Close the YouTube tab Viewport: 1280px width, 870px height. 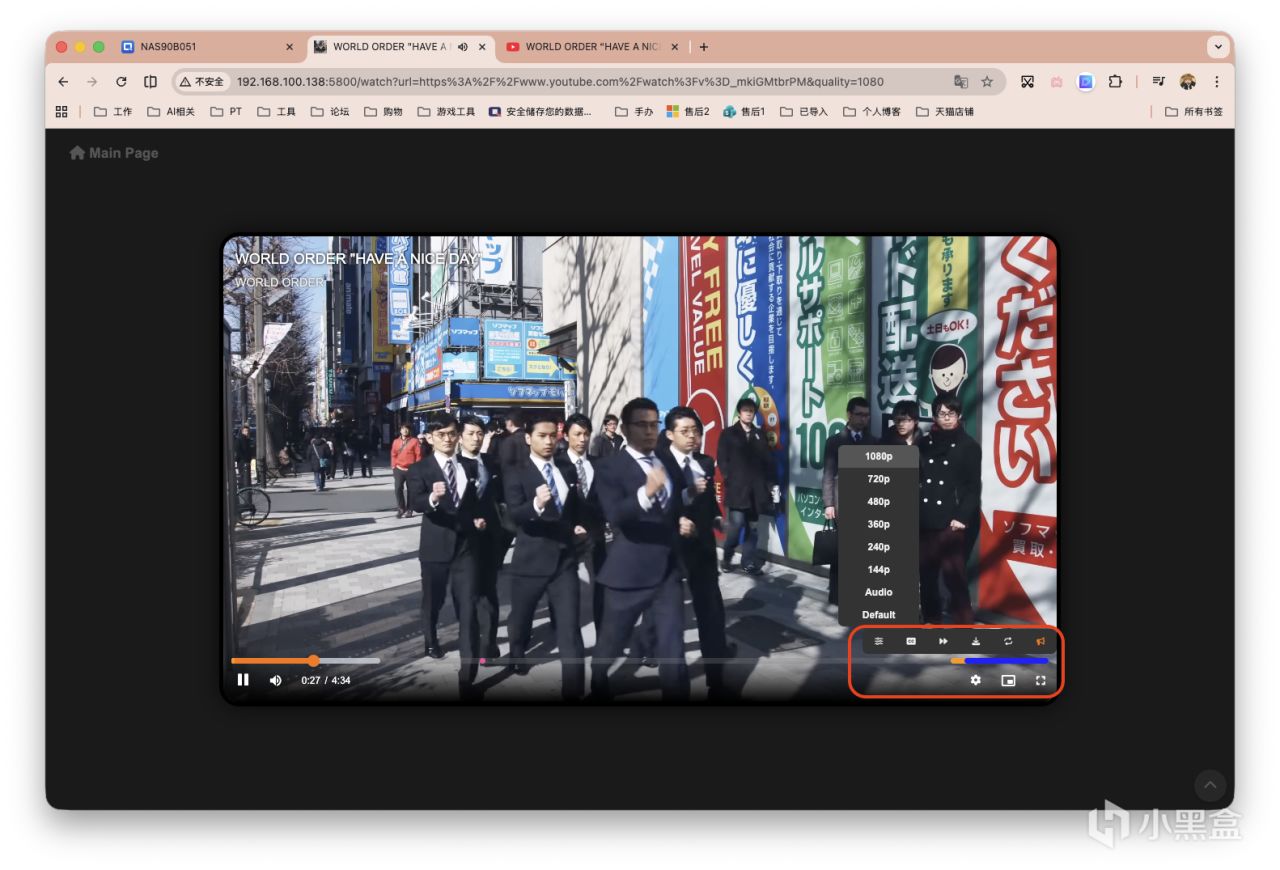click(x=675, y=47)
